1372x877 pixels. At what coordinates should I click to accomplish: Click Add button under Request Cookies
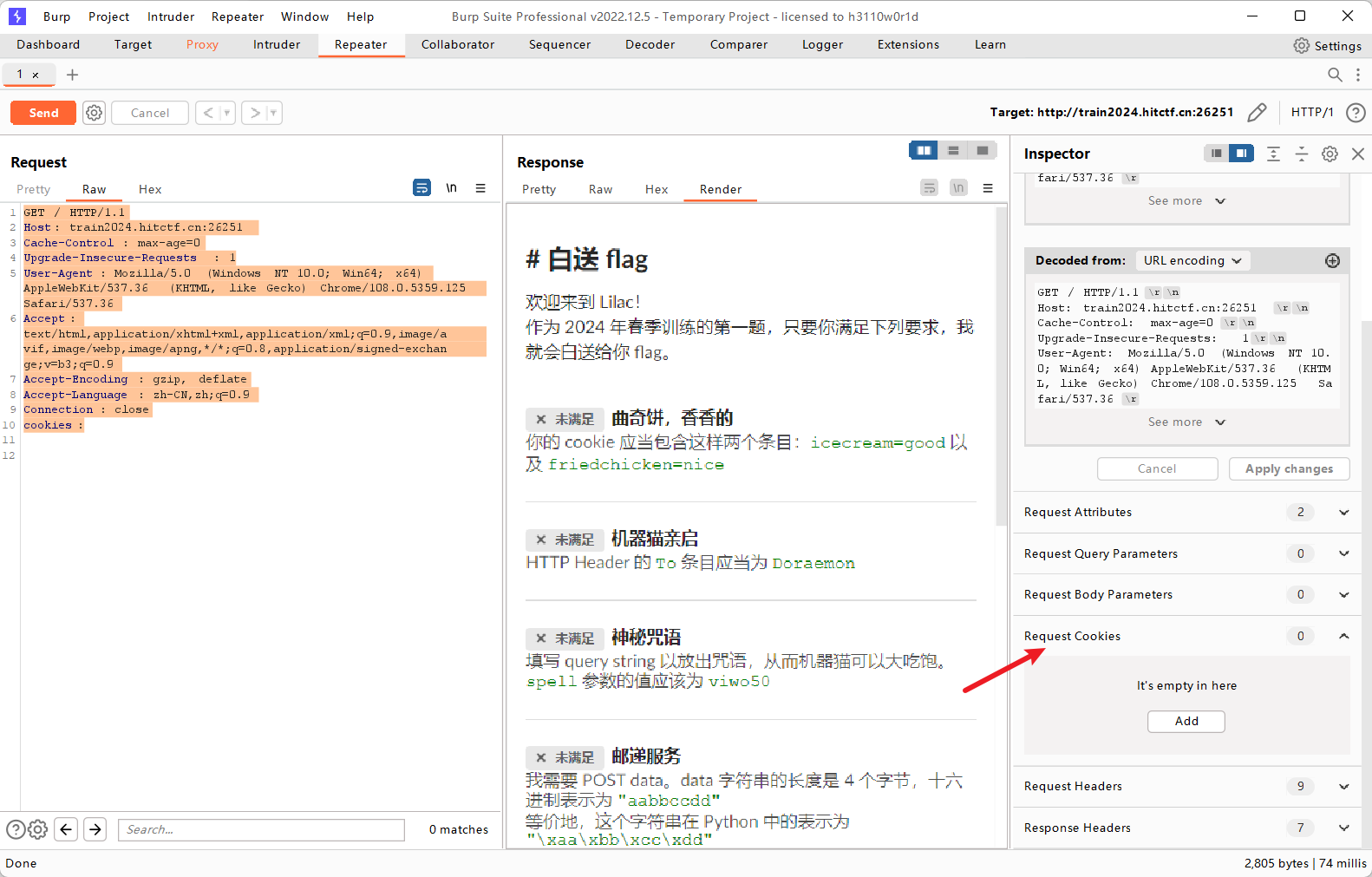coord(1186,721)
